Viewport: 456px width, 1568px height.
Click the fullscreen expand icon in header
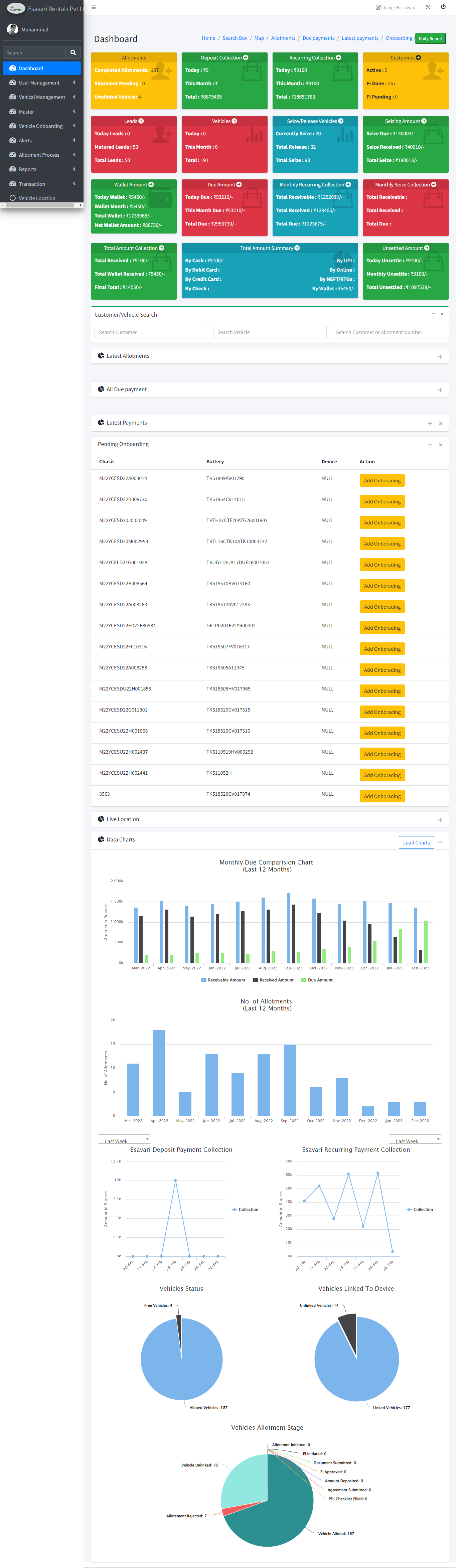click(x=428, y=7)
